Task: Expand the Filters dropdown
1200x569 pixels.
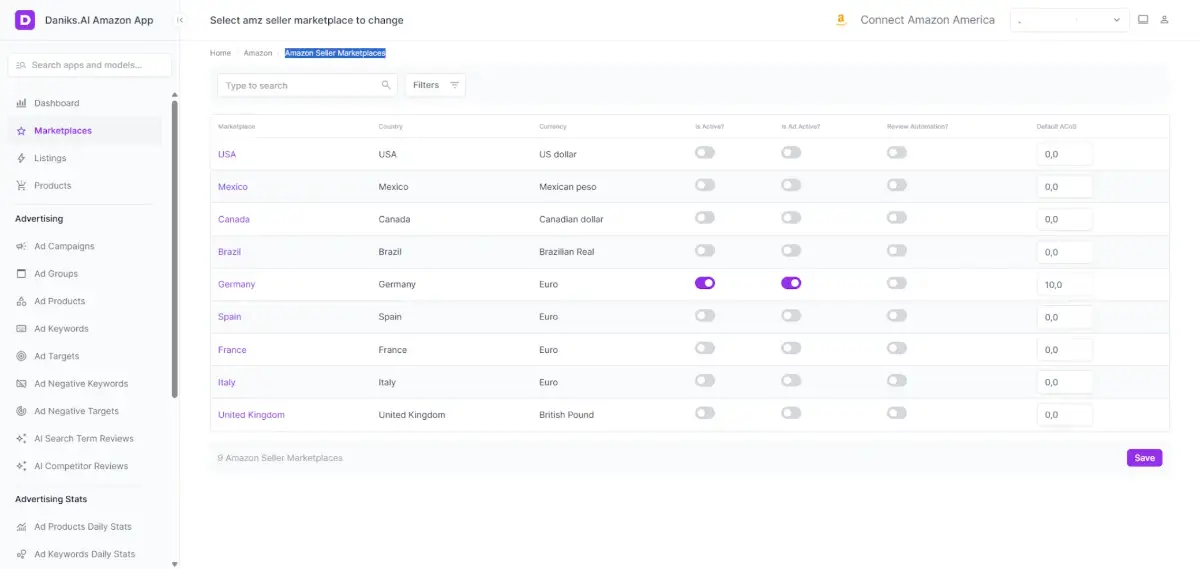Action: [435, 85]
